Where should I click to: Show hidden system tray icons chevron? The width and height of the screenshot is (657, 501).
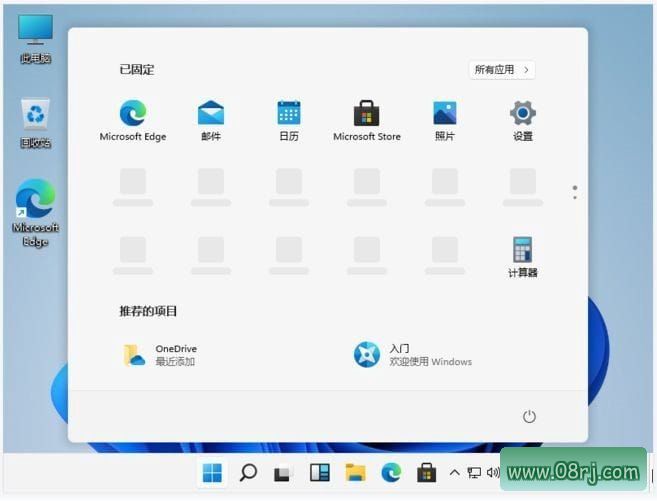click(455, 472)
